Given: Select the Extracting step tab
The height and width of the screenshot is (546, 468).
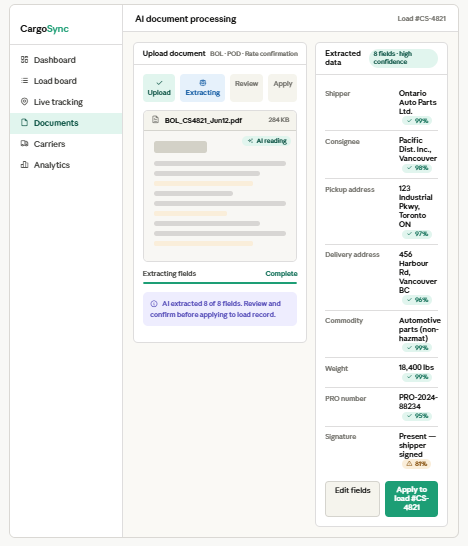Looking at the screenshot, I should pyautogui.click(x=203, y=88).
